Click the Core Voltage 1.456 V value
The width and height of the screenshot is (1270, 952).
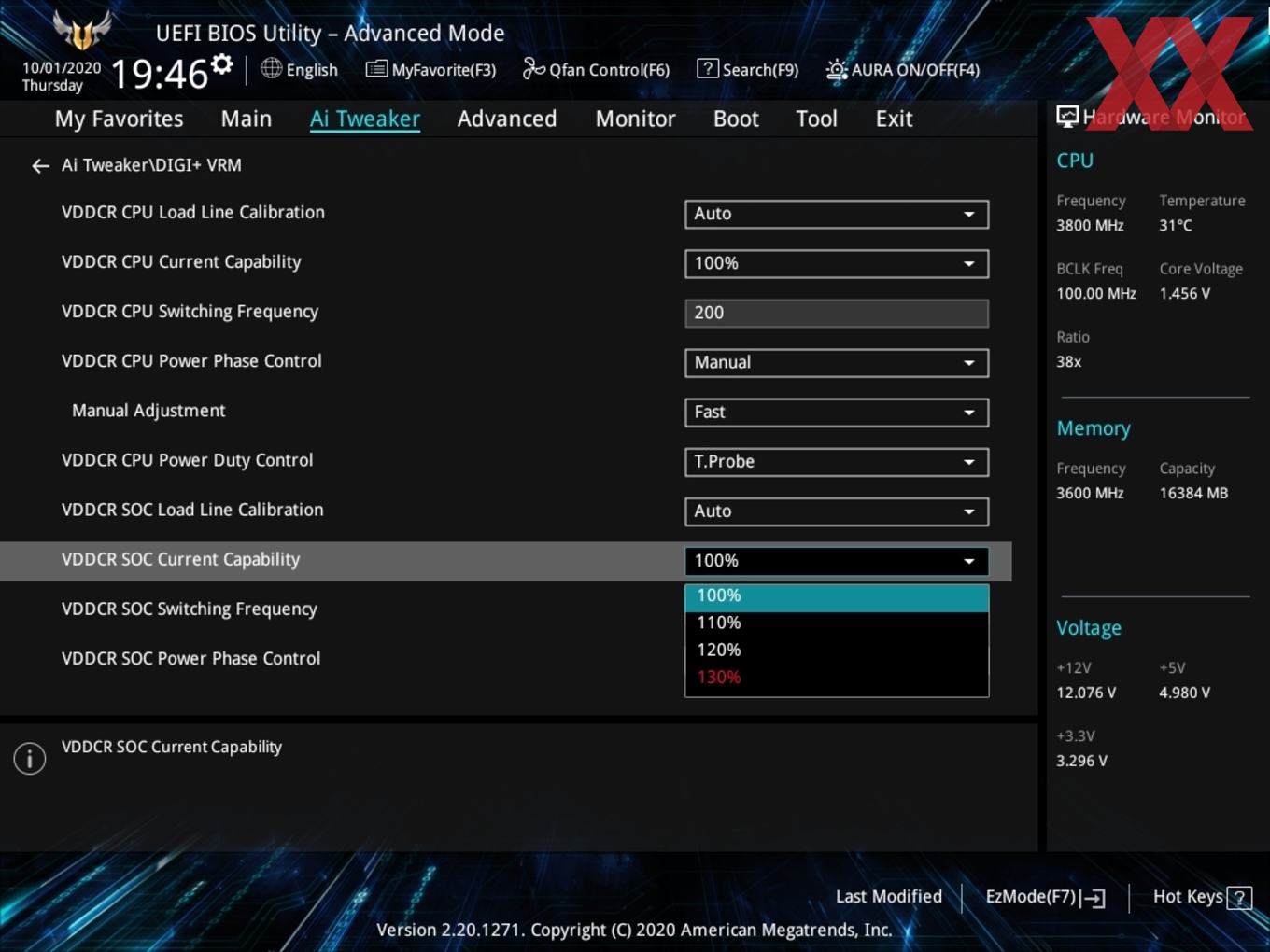1184,294
